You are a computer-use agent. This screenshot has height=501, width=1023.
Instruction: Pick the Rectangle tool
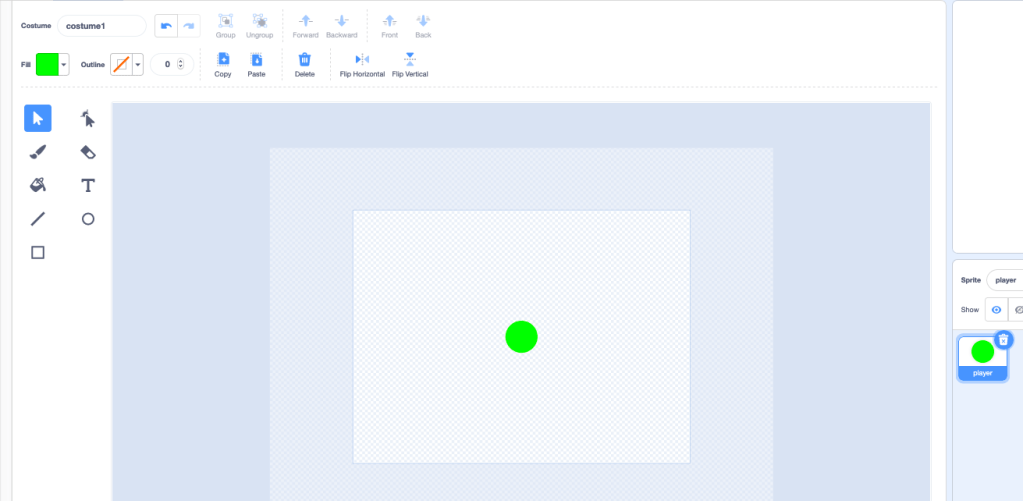(x=38, y=252)
